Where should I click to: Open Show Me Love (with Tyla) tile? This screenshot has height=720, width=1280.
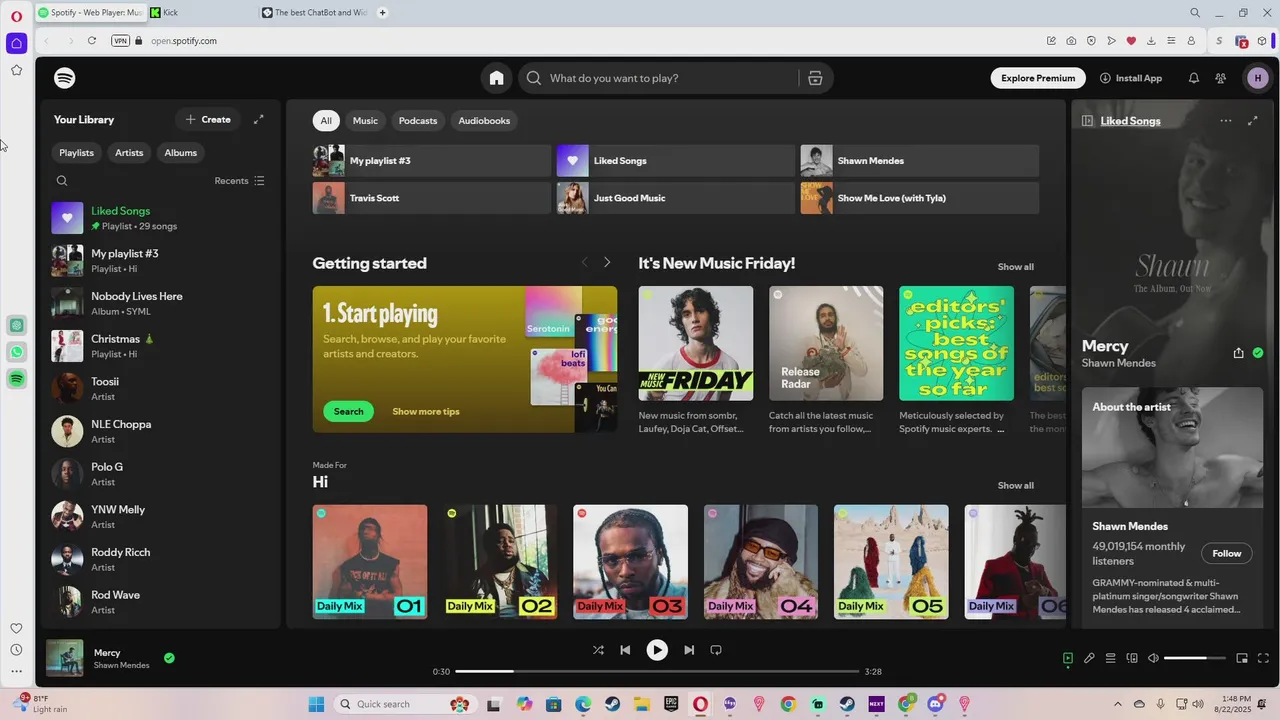[x=920, y=198]
